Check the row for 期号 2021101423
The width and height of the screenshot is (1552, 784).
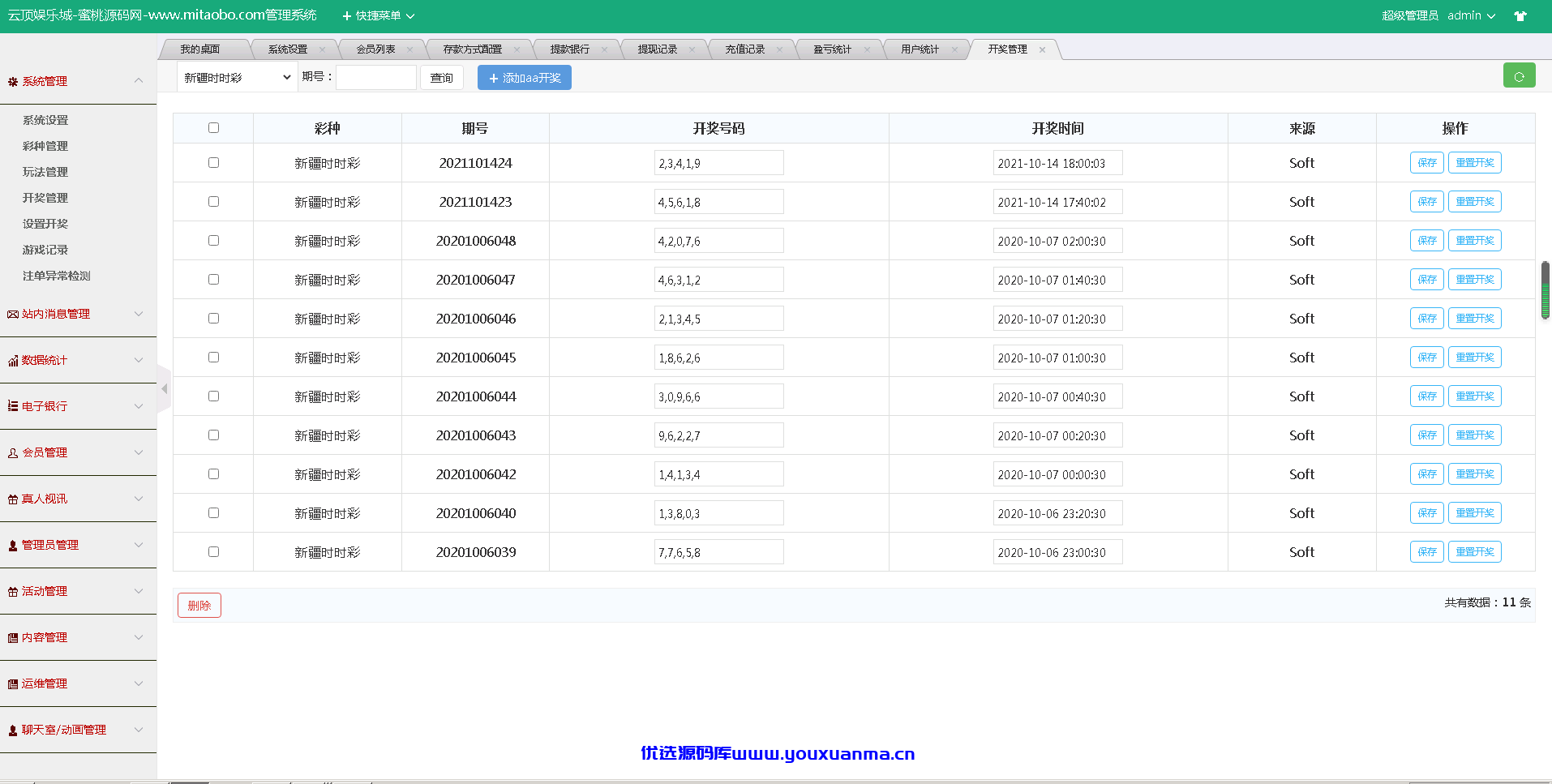(x=213, y=201)
